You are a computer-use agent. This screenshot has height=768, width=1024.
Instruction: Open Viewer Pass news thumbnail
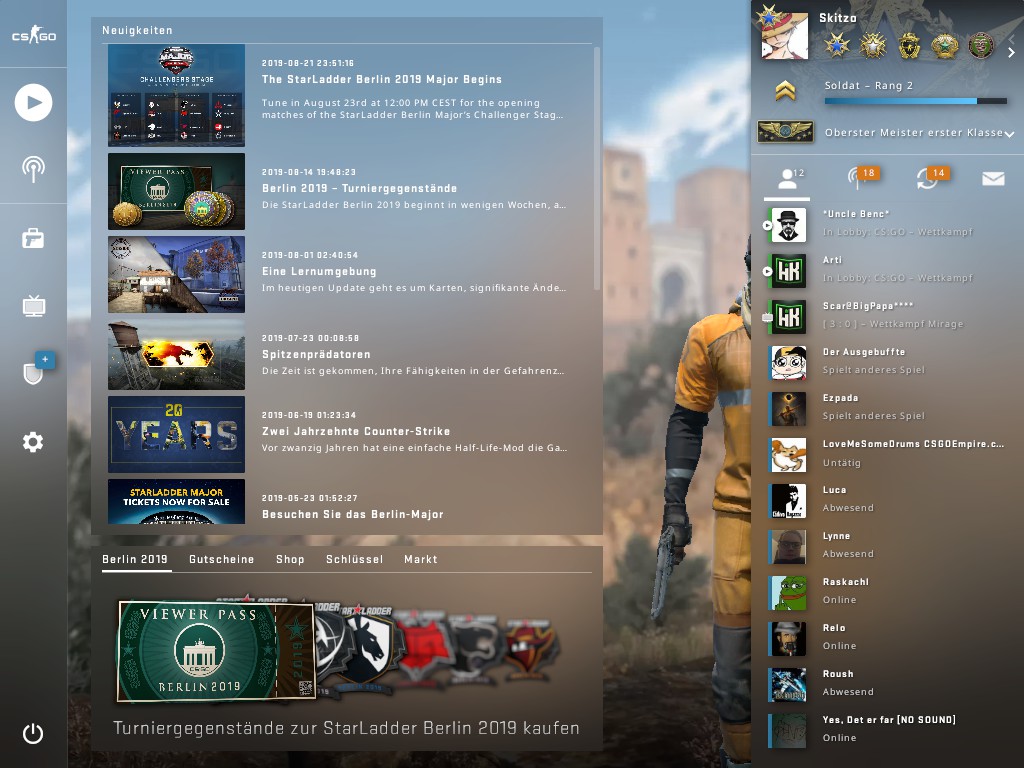(176, 191)
